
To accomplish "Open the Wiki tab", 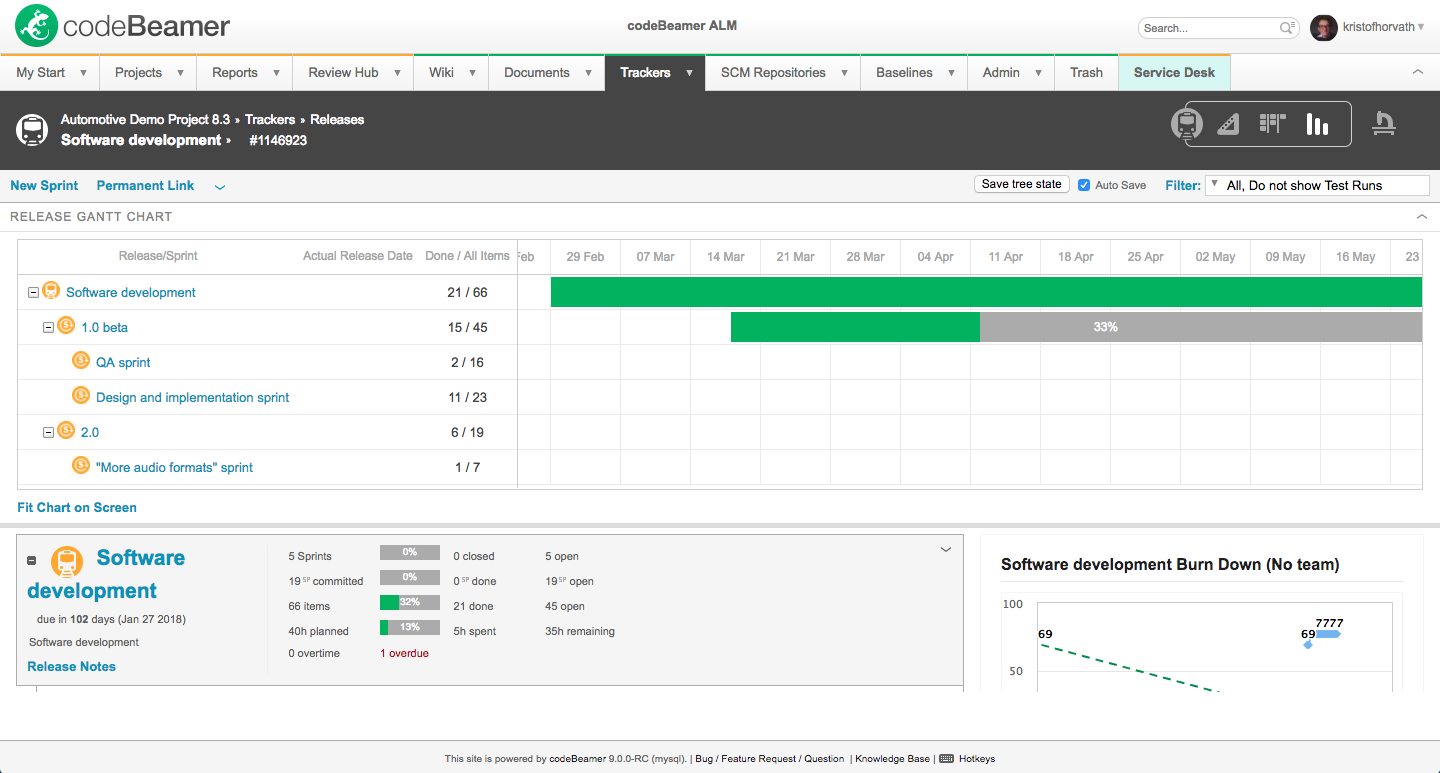I will pos(451,73).
